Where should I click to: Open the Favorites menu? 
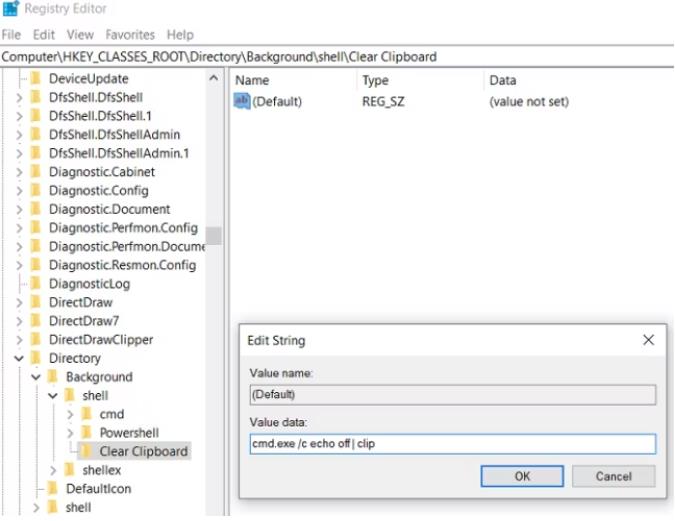click(130, 34)
